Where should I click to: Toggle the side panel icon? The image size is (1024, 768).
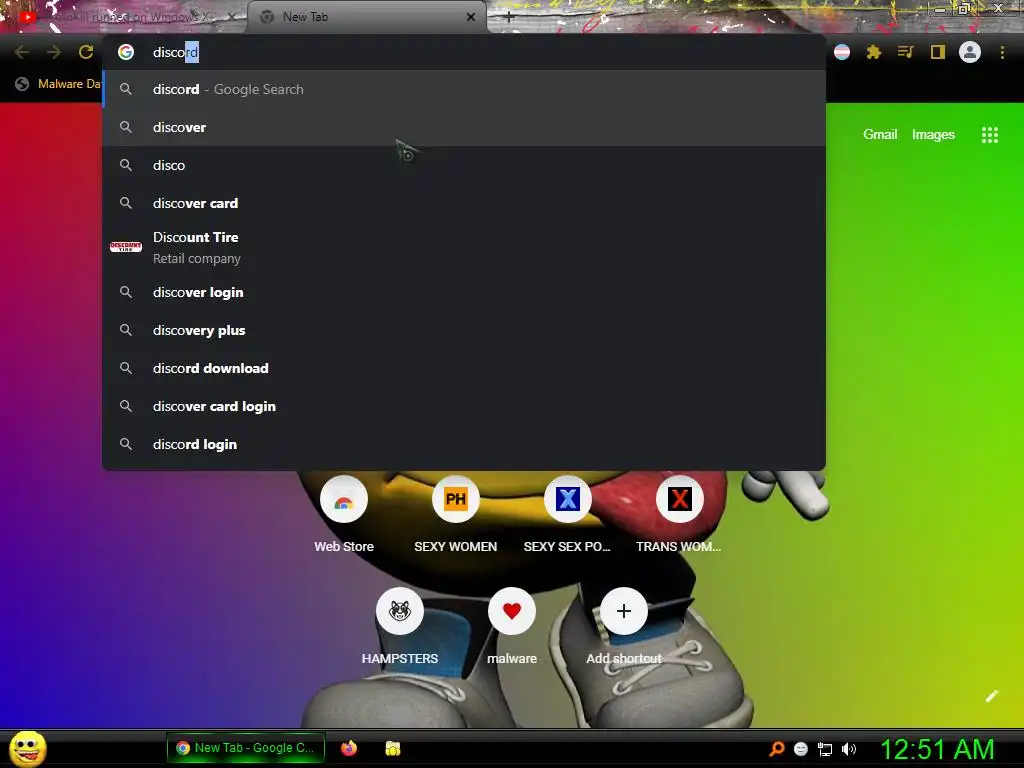point(938,52)
